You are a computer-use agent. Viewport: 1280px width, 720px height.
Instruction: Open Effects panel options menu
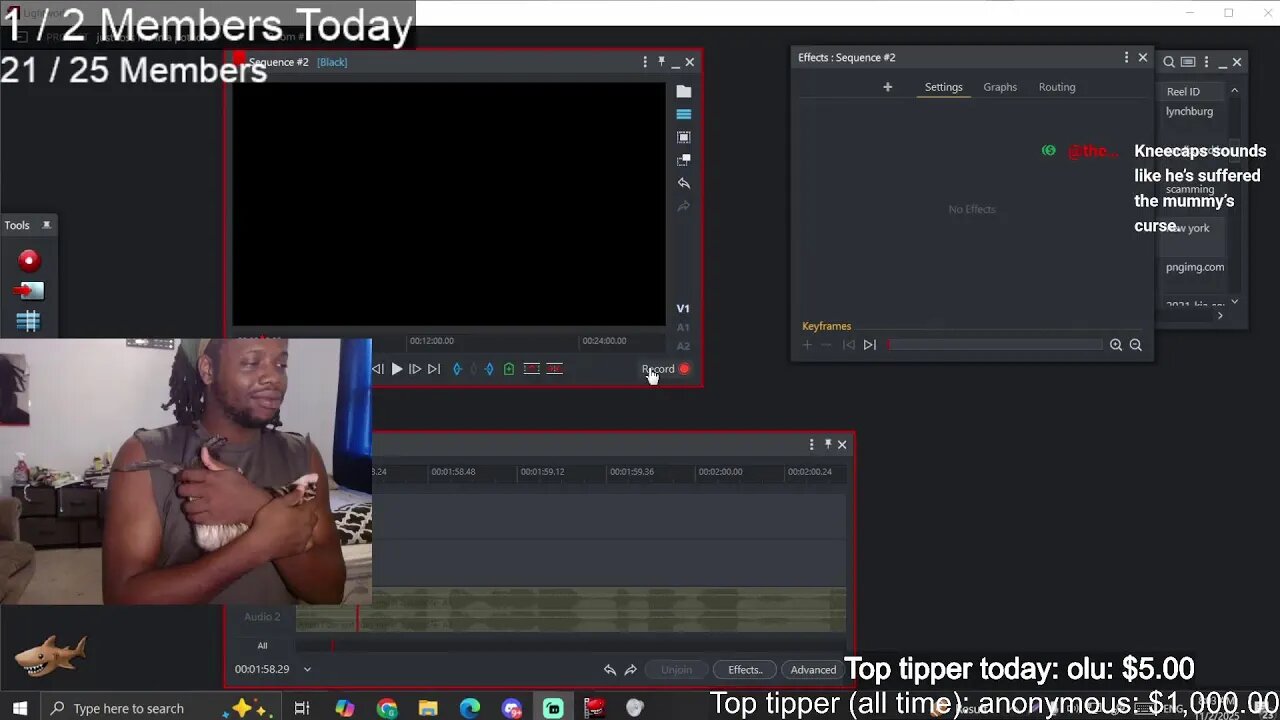(x=1126, y=58)
